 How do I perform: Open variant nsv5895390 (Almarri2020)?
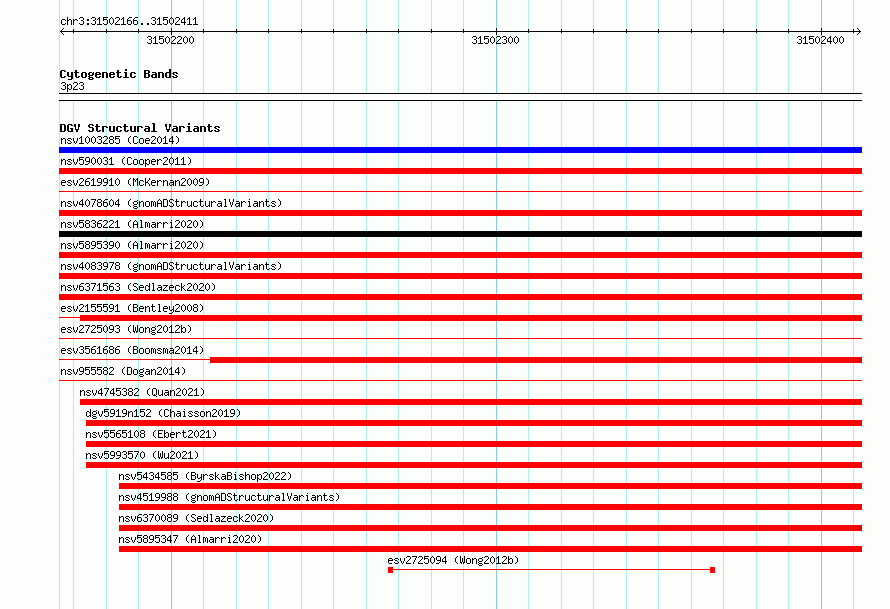pyautogui.click(x=132, y=245)
